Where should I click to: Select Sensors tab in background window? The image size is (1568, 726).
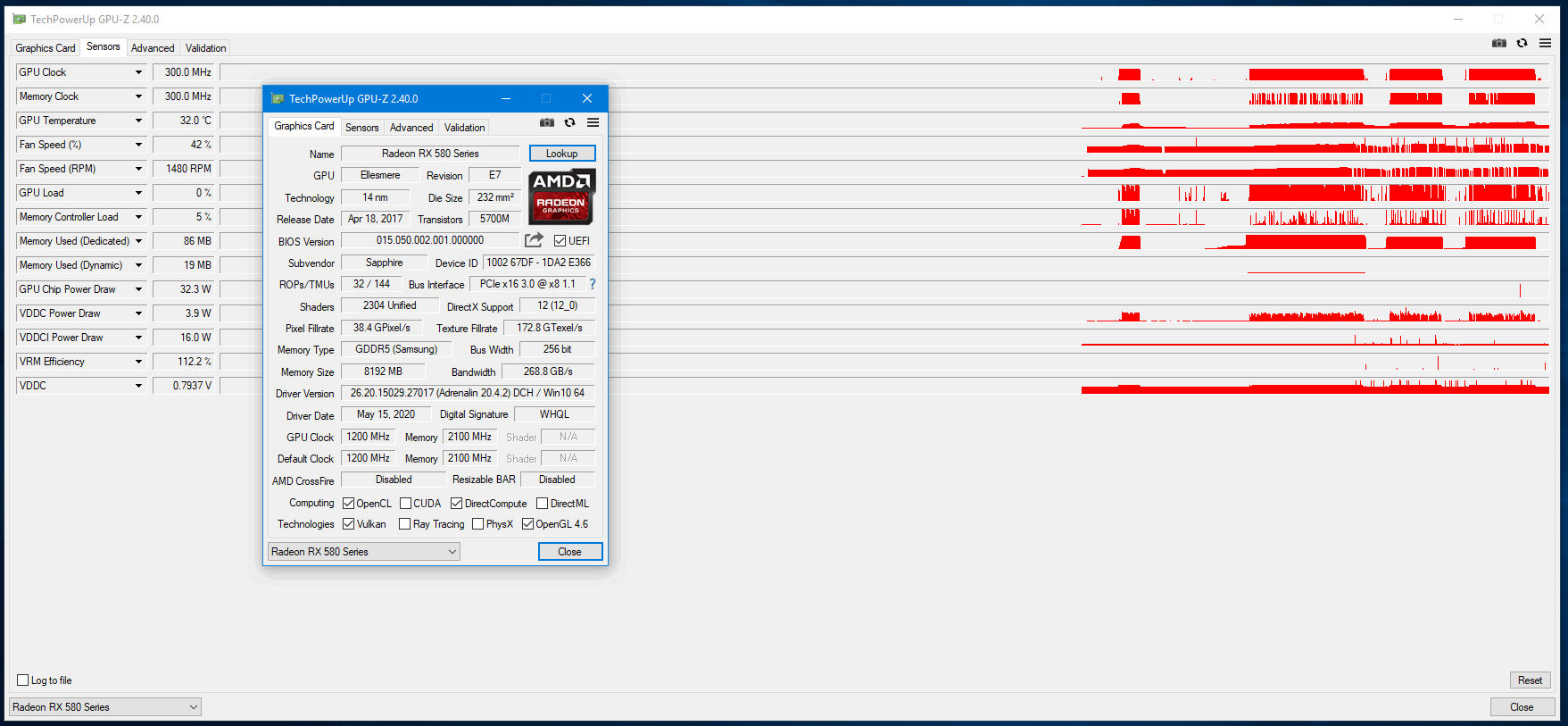pyautogui.click(x=104, y=46)
